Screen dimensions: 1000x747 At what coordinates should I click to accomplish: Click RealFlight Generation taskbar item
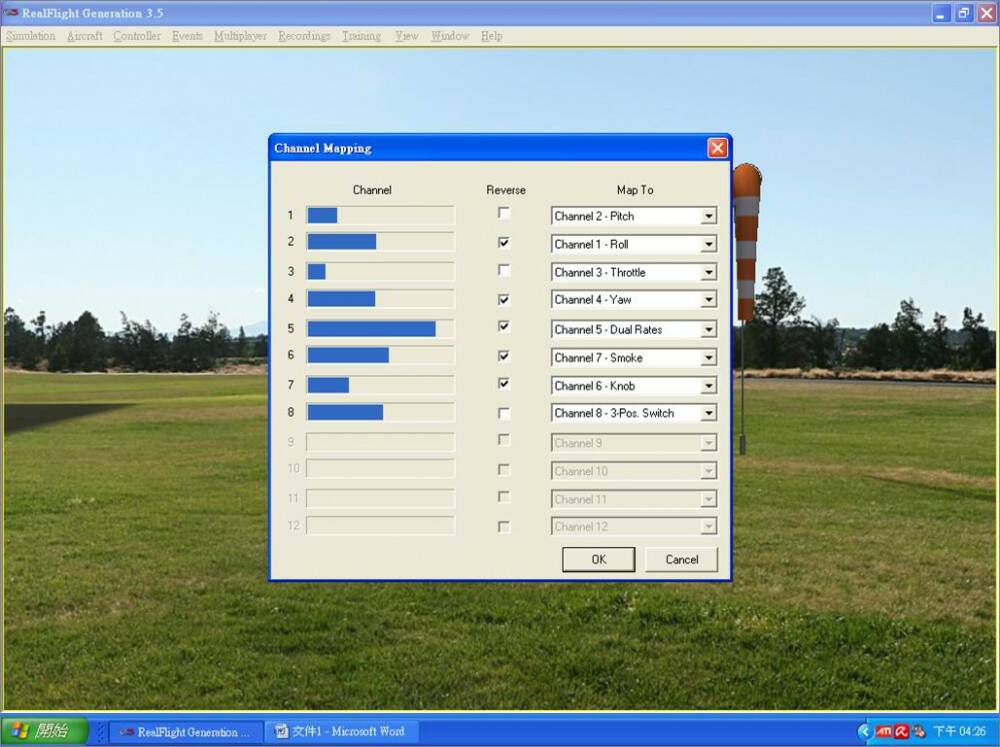tap(186, 731)
